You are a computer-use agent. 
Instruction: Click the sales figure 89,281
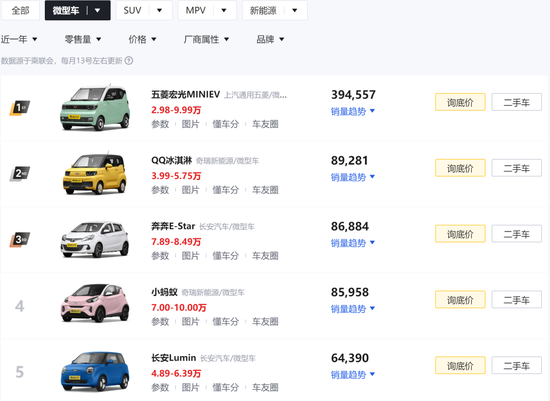[349, 160]
